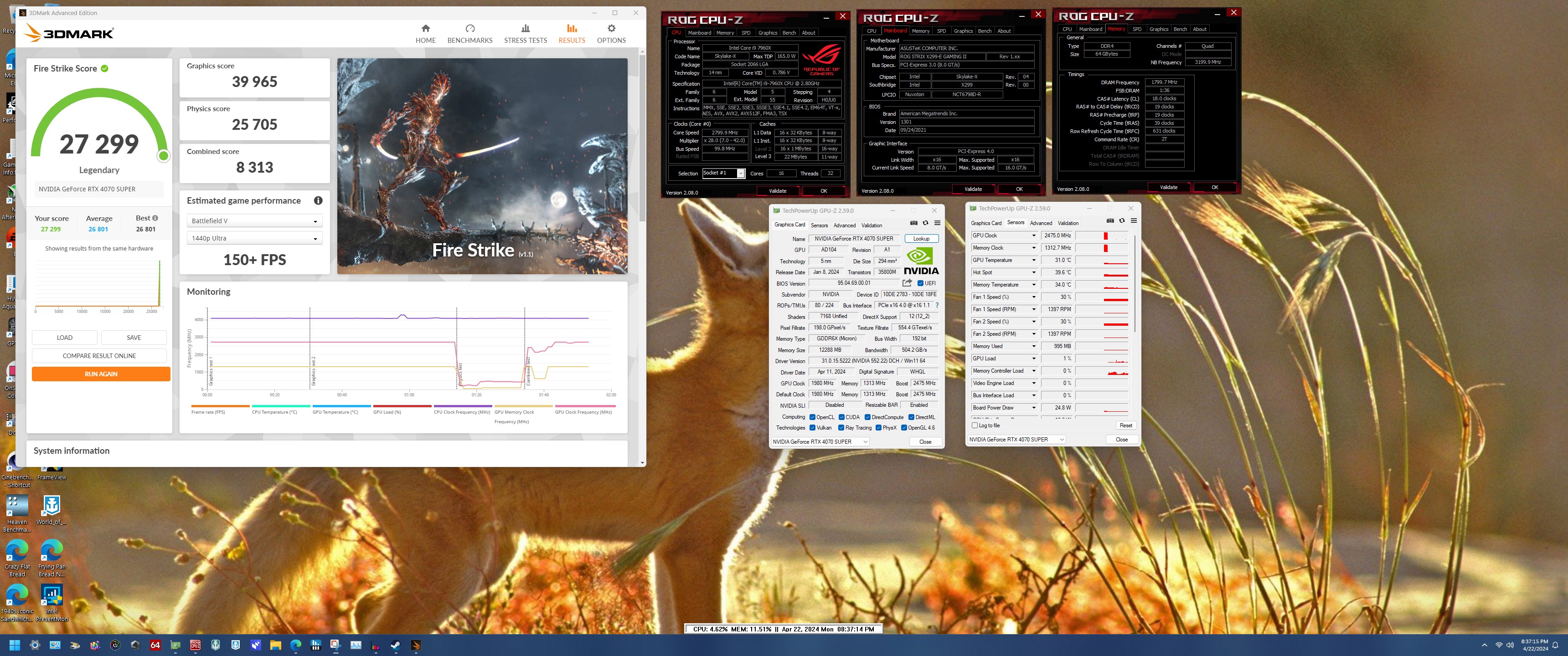Open Windows Start menu

[x=15, y=645]
